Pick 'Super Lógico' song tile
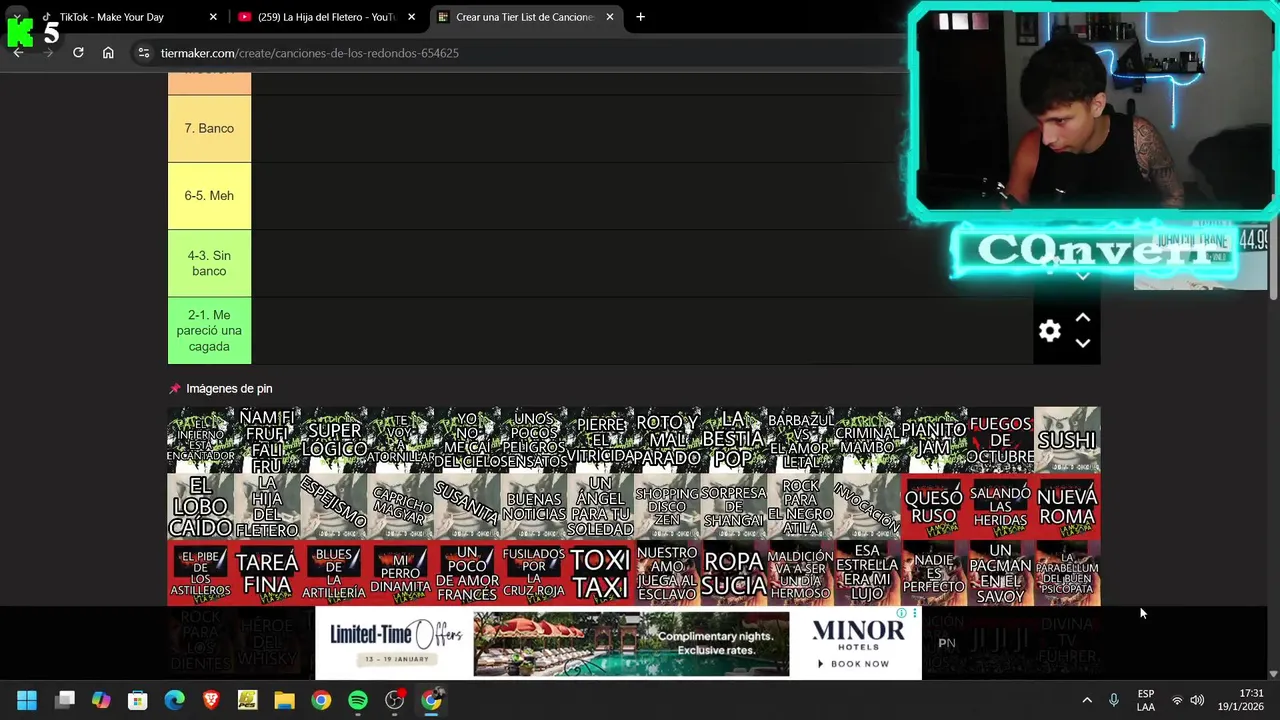Screen dimensions: 1280x720 pyautogui.click(x=334, y=440)
